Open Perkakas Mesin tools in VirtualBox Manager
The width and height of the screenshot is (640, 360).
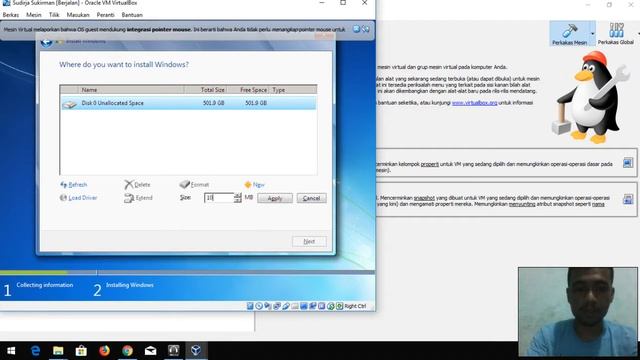click(569, 33)
